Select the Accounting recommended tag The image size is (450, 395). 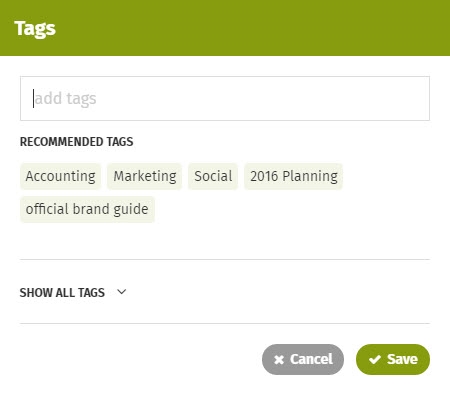coord(60,176)
